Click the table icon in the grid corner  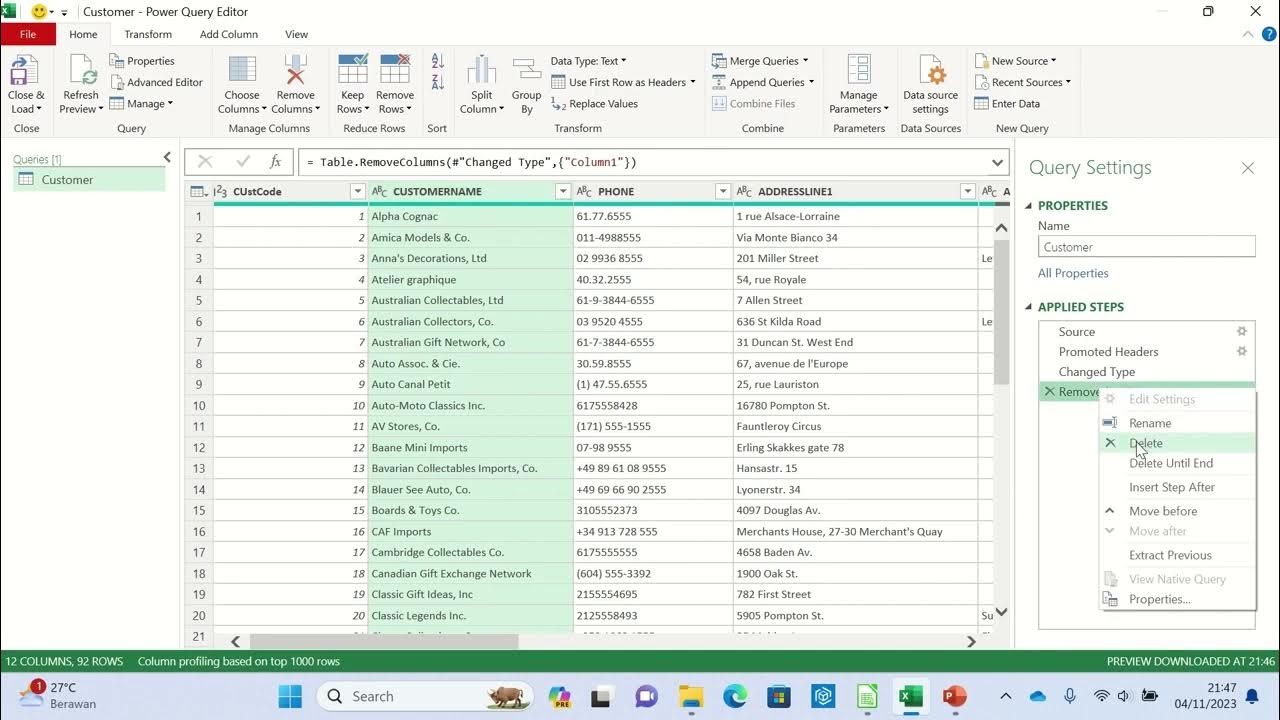click(x=198, y=191)
